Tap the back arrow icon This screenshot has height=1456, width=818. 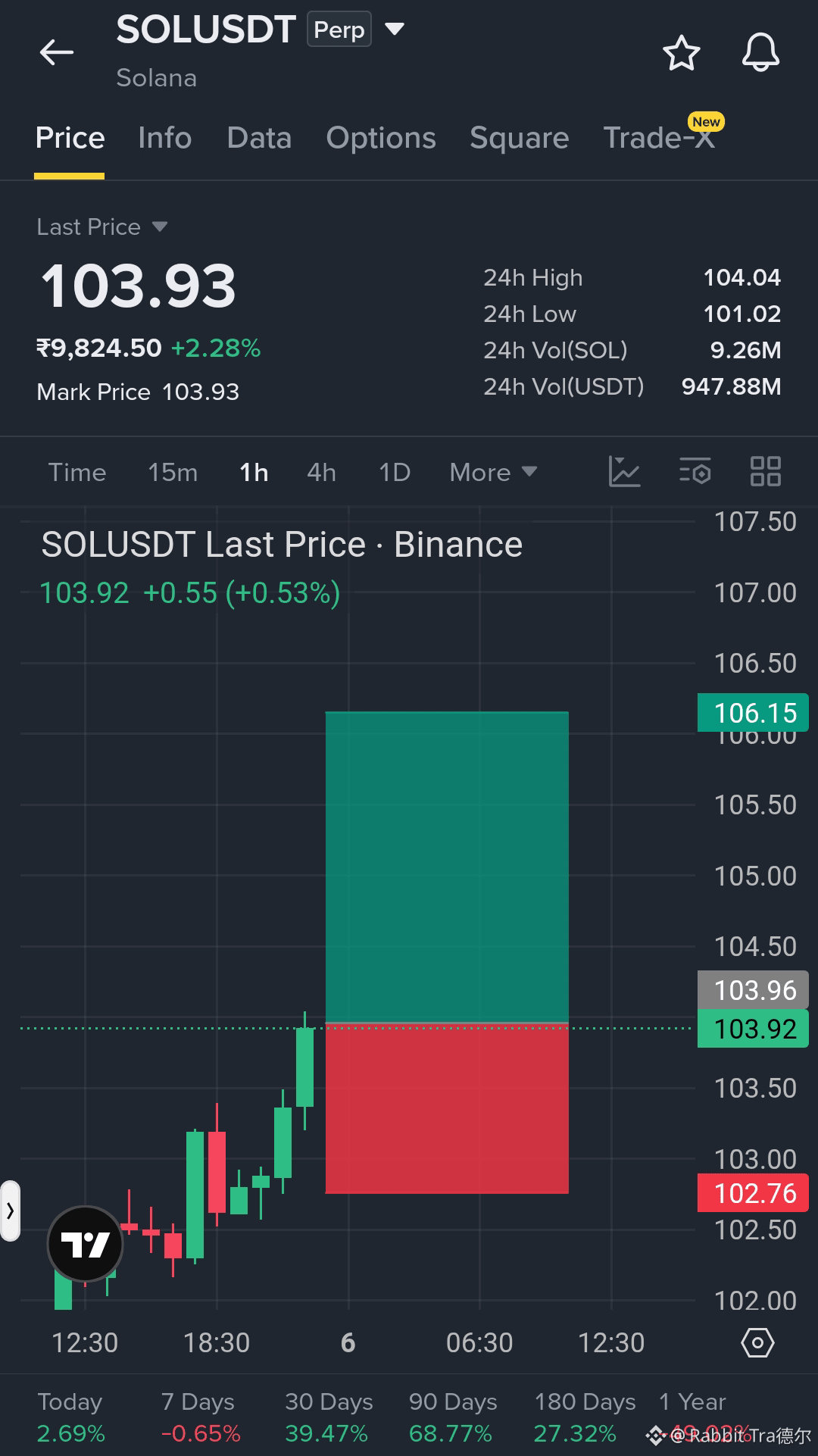pyautogui.click(x=56, y=52)
